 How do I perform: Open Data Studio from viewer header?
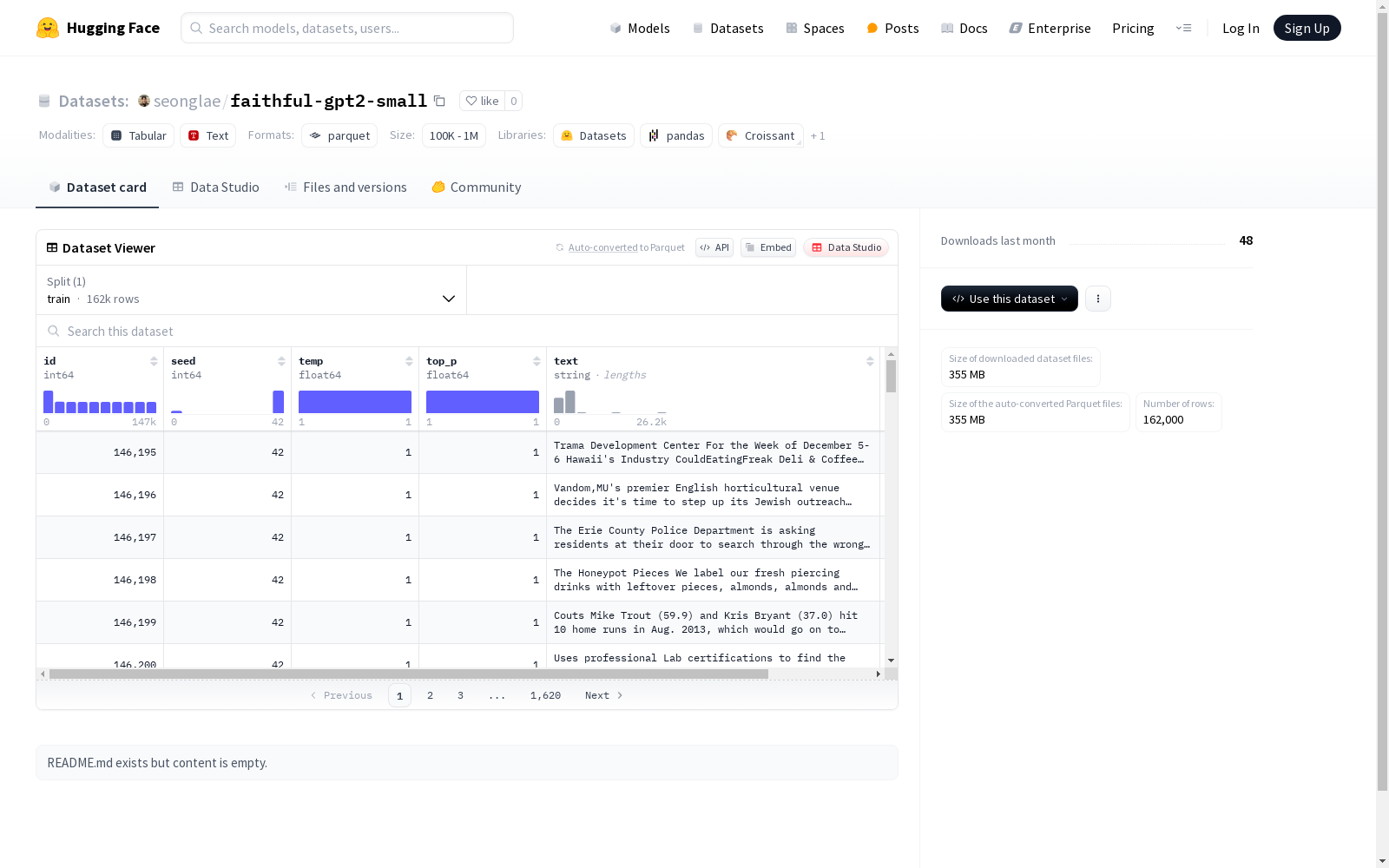[845, 247]
